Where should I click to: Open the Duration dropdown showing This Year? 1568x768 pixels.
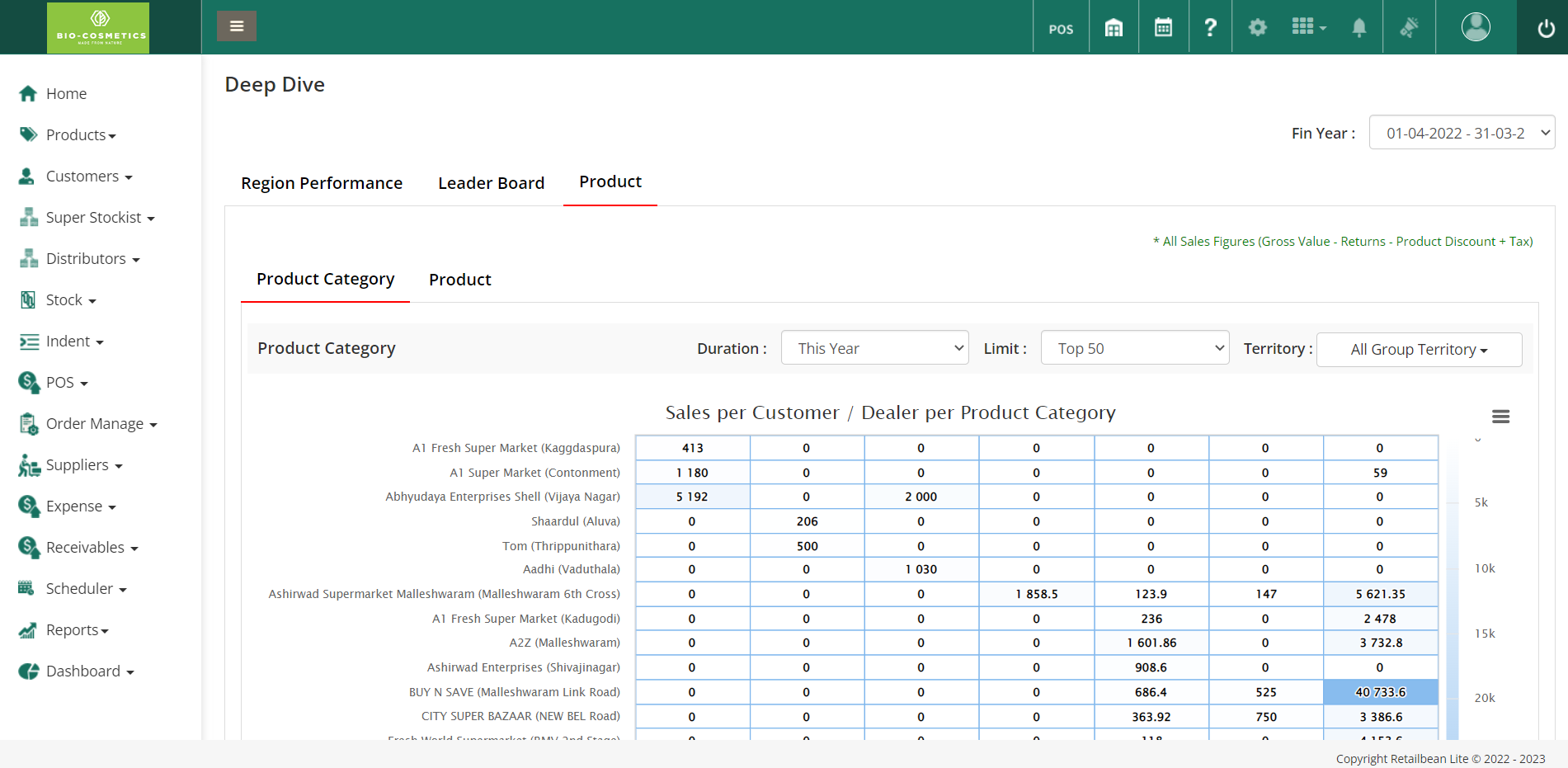[x=874, y=348]
